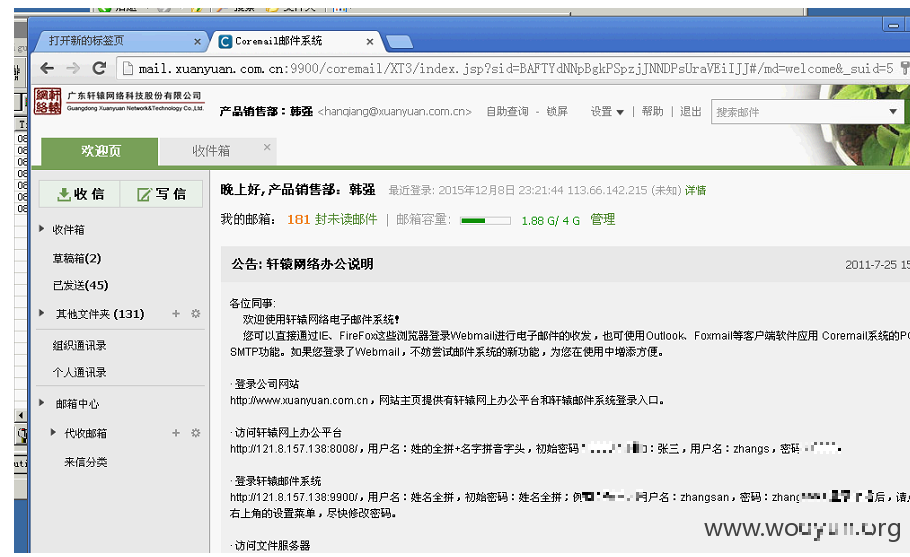Screen dimensions: 910x557
Task: Expand the 代收邮箱 section arrow
Action: [x=53, y=432]
